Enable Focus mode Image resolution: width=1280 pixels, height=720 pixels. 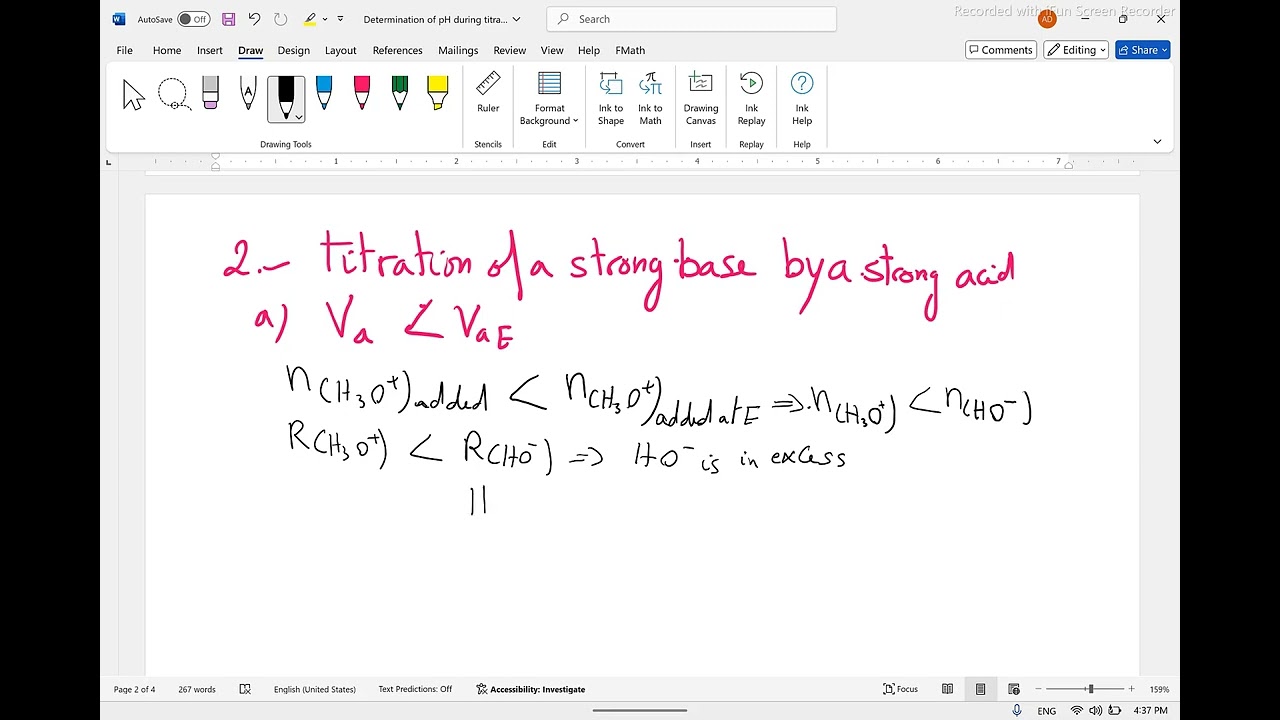pyautogui.click(x=900, y=689)
